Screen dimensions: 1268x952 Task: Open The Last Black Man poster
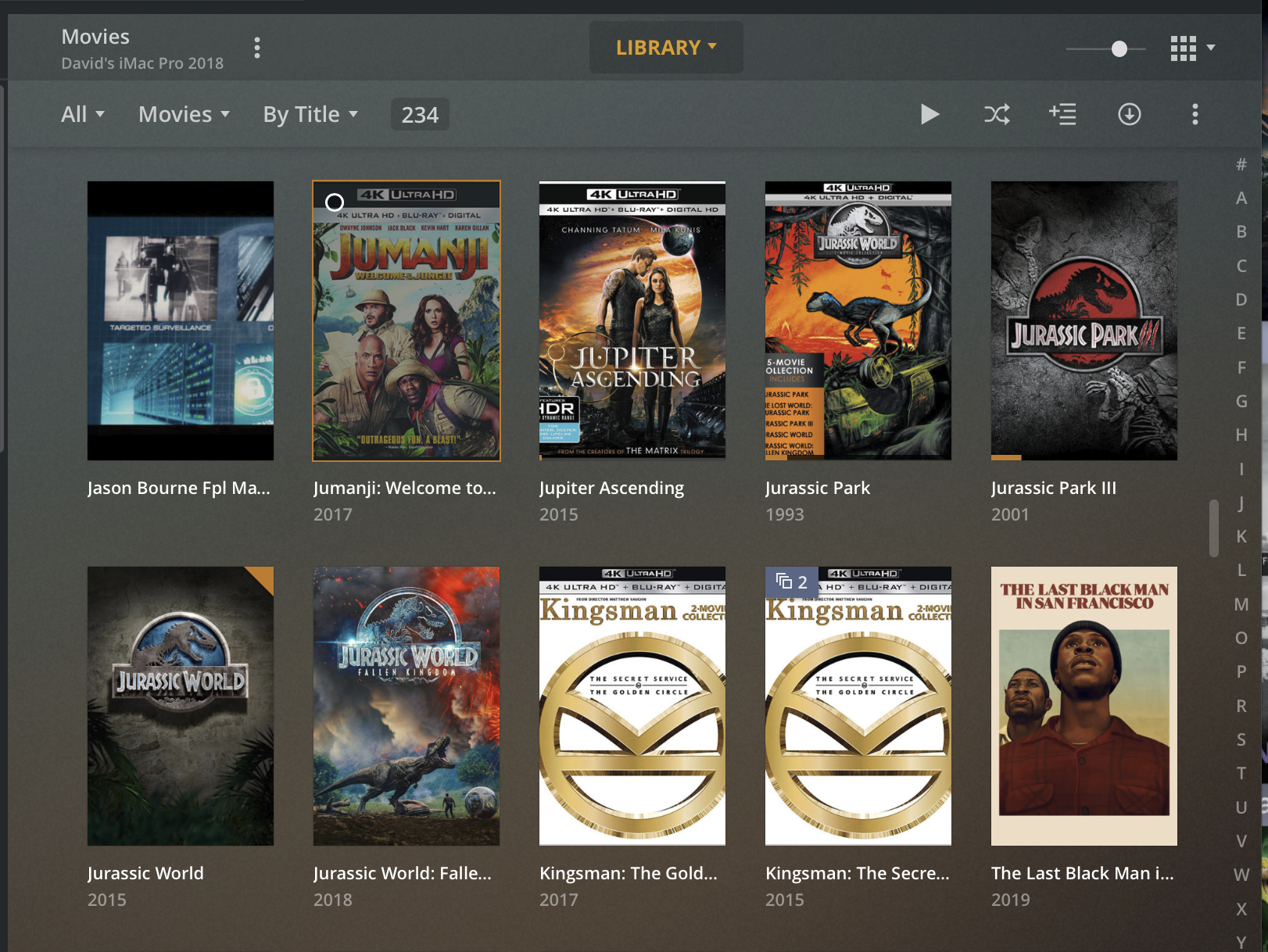pyautogui.click(x=1084, y=706)
